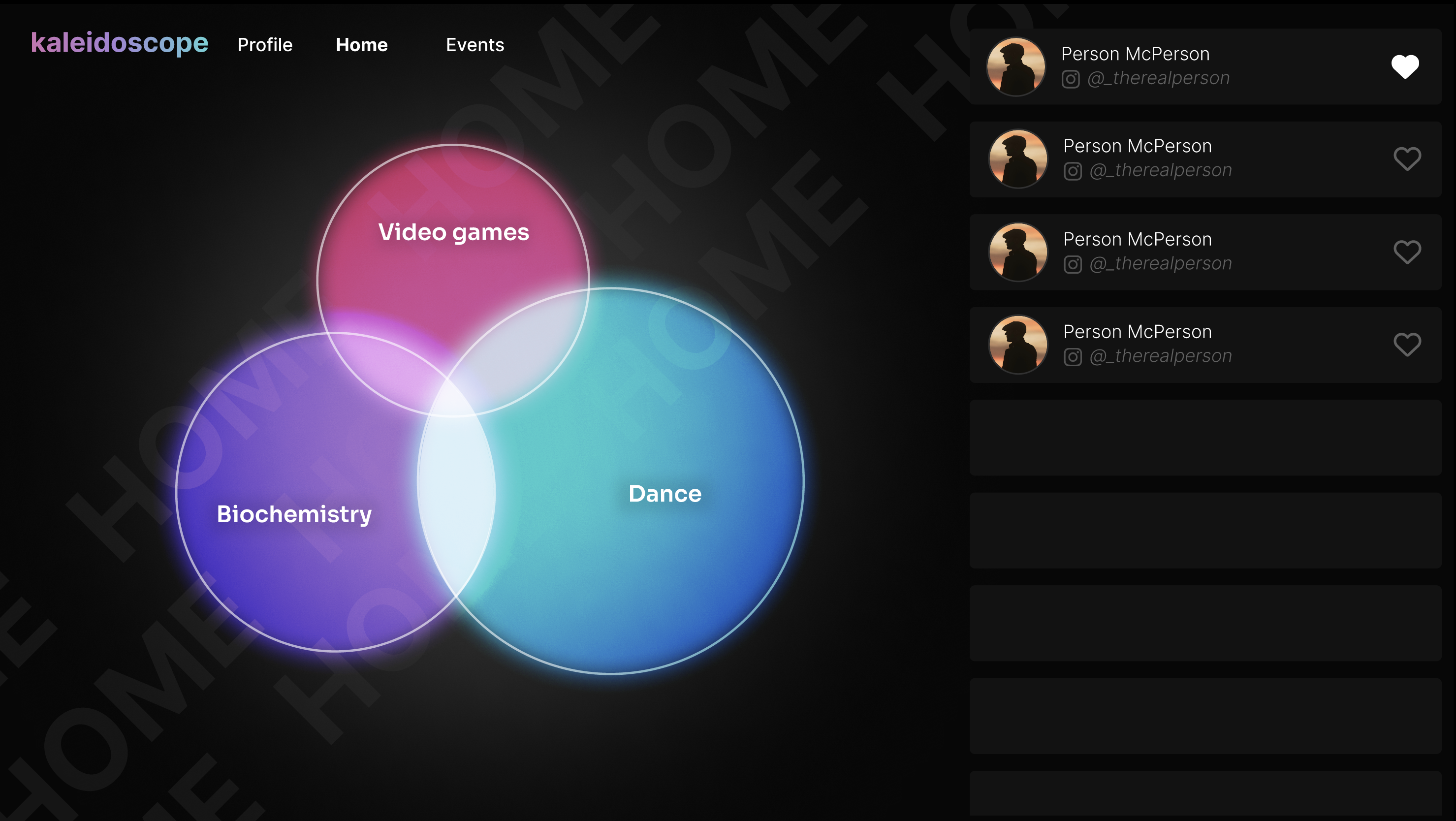Screen dimensions: 1456x821
Task: Click Instagram icon on second person card
Action: tap(1073, 171)
